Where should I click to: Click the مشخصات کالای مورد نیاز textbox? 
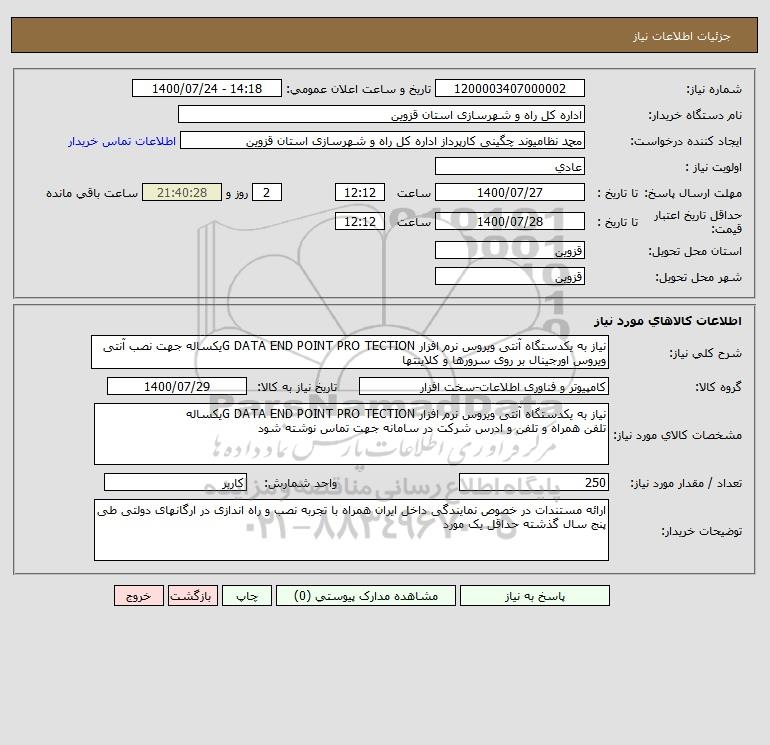coord(351,434)
